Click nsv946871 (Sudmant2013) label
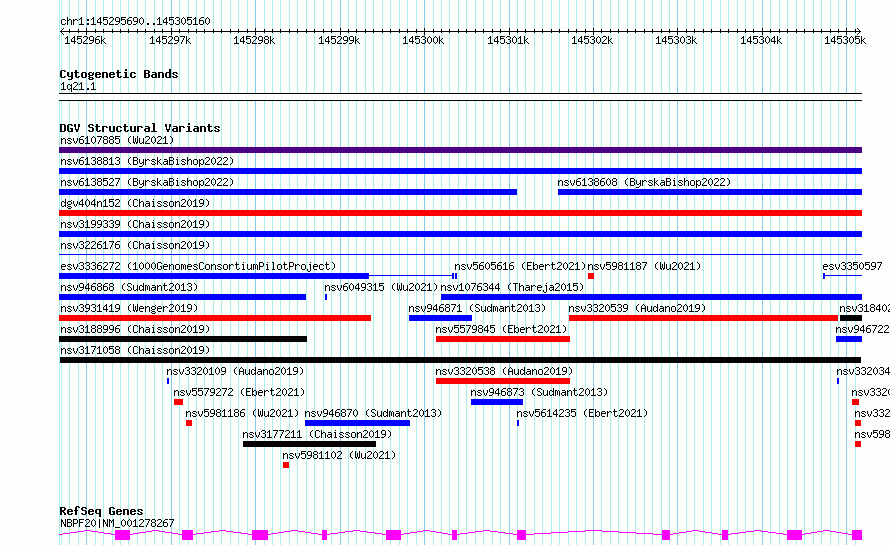The height and width of the screenshot is (545, 890). pyautogui.click(x=477, y=308)
